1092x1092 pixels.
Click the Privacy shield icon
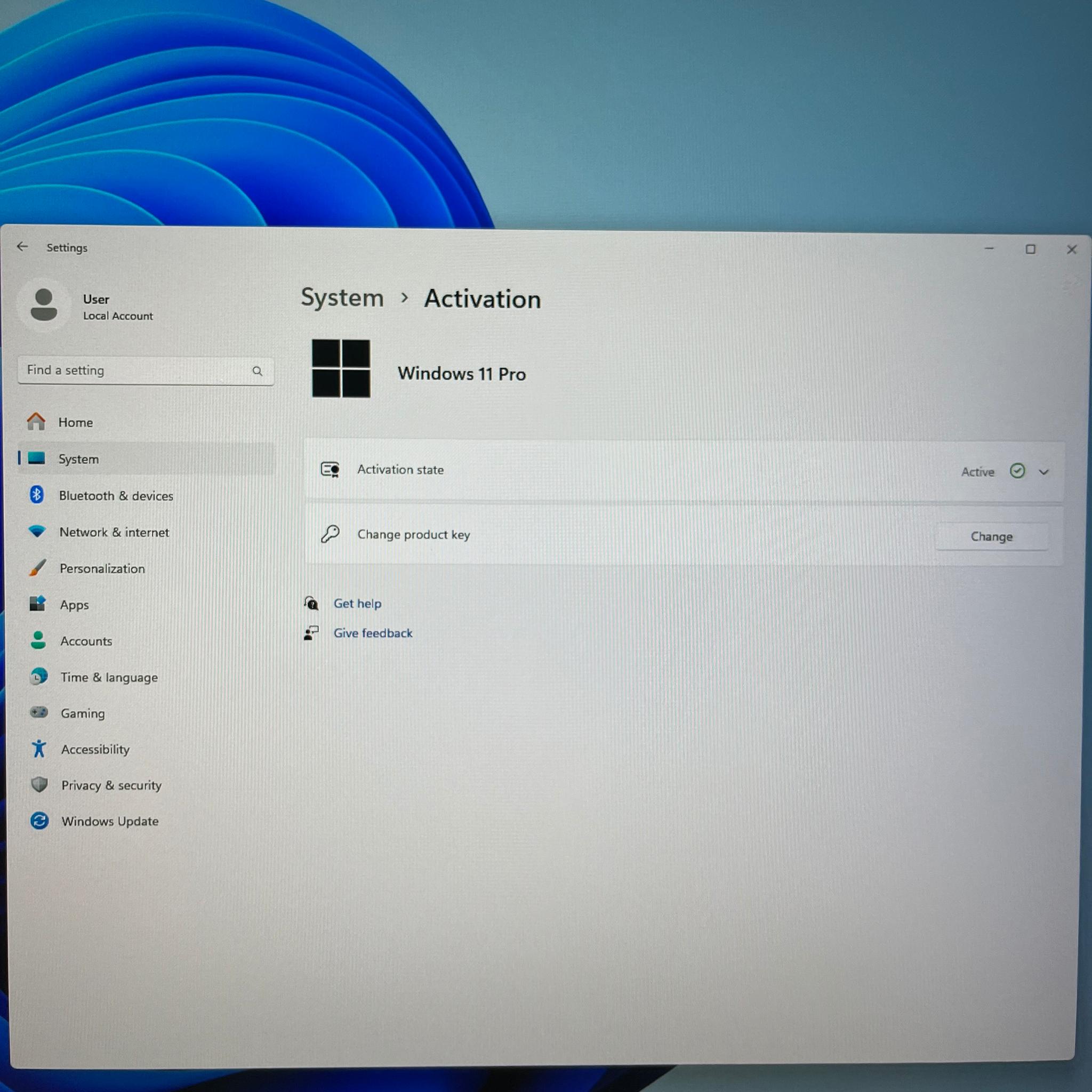[39, 784]
